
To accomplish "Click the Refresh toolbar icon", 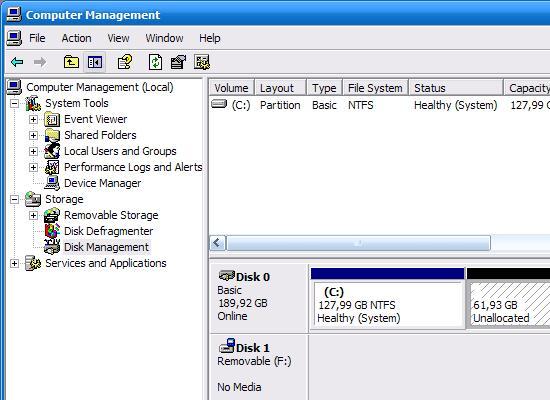I will point(155,62).
